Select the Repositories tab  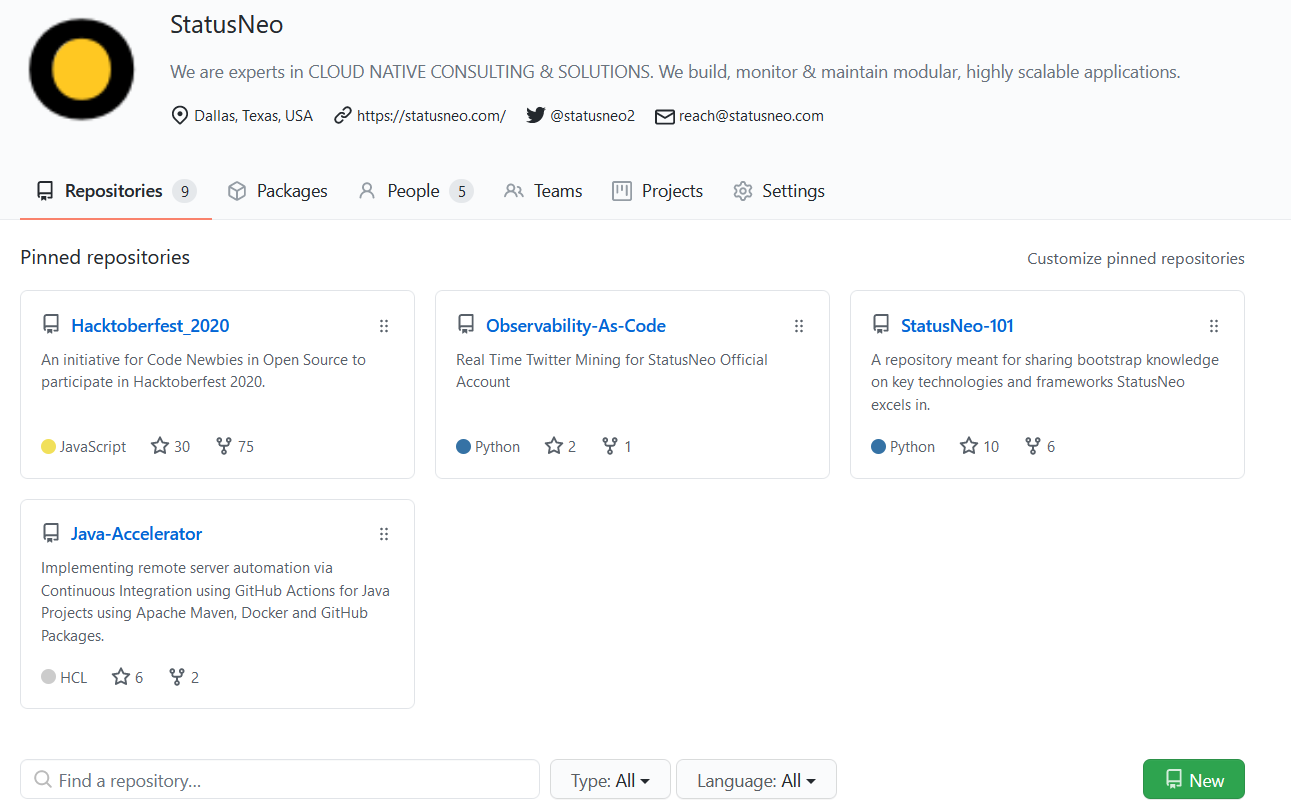point(116,191)
